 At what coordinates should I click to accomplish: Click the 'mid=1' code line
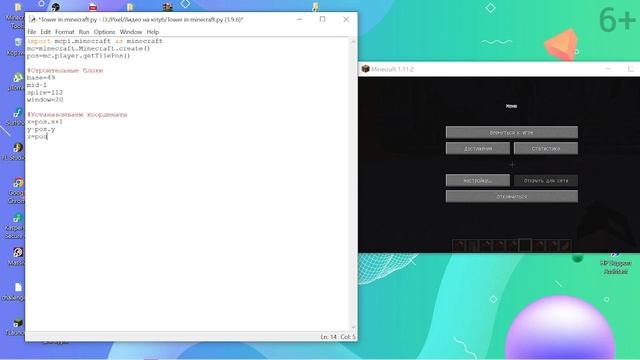pos(37,85)
